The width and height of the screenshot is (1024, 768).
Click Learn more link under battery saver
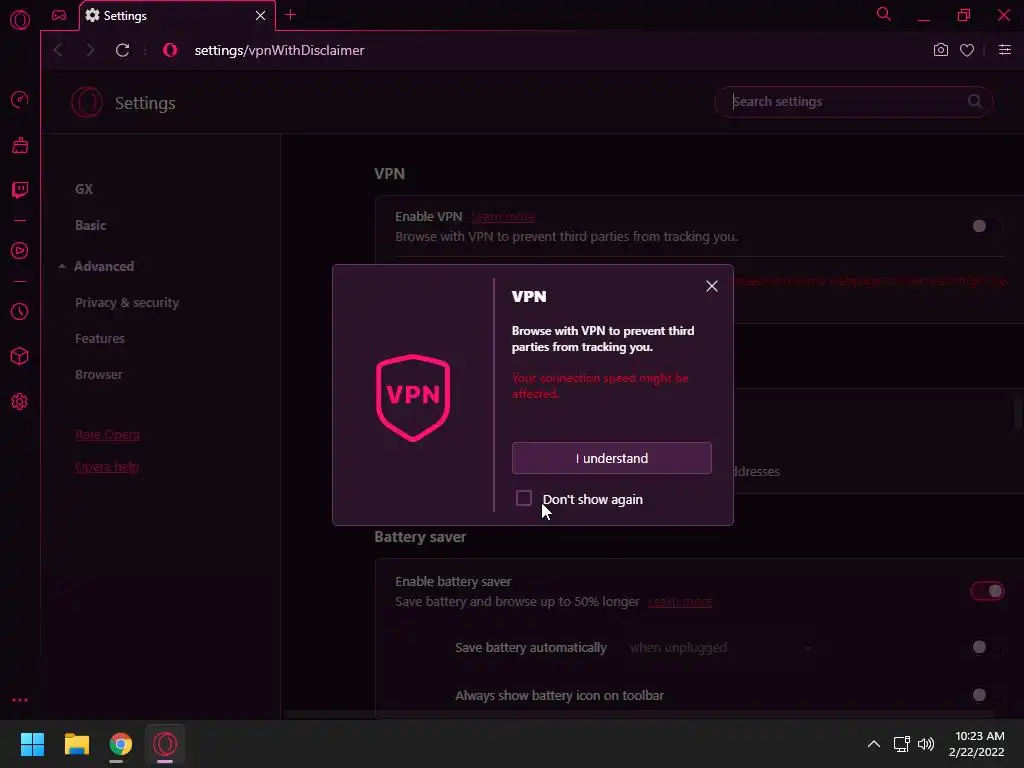click(680, 601)
